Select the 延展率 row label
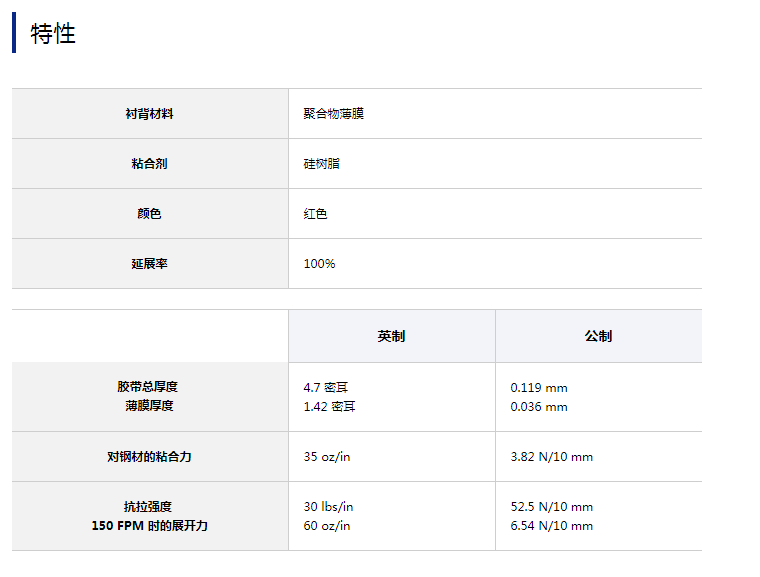 tap(149, 264)
